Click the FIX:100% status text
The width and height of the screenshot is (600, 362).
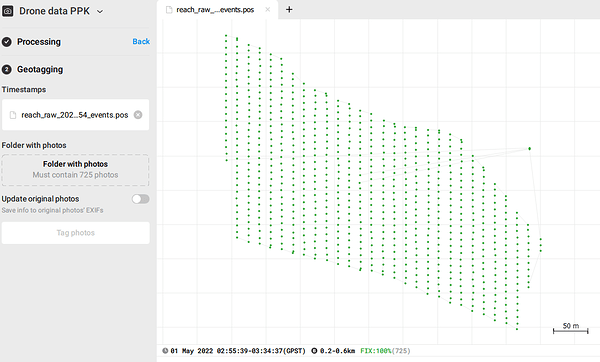click(x=376, y=351)
